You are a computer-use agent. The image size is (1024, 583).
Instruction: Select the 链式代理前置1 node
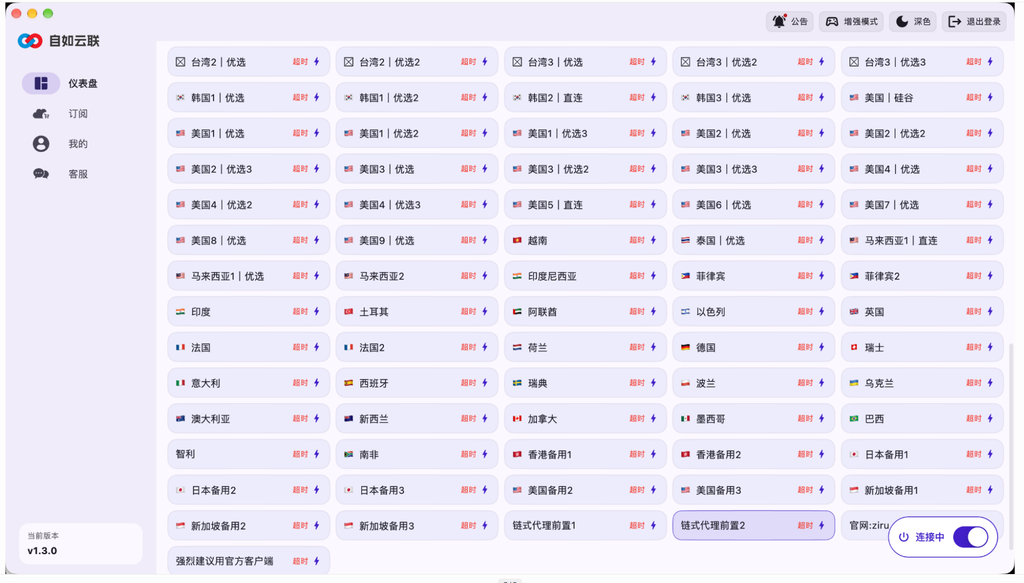585,526
